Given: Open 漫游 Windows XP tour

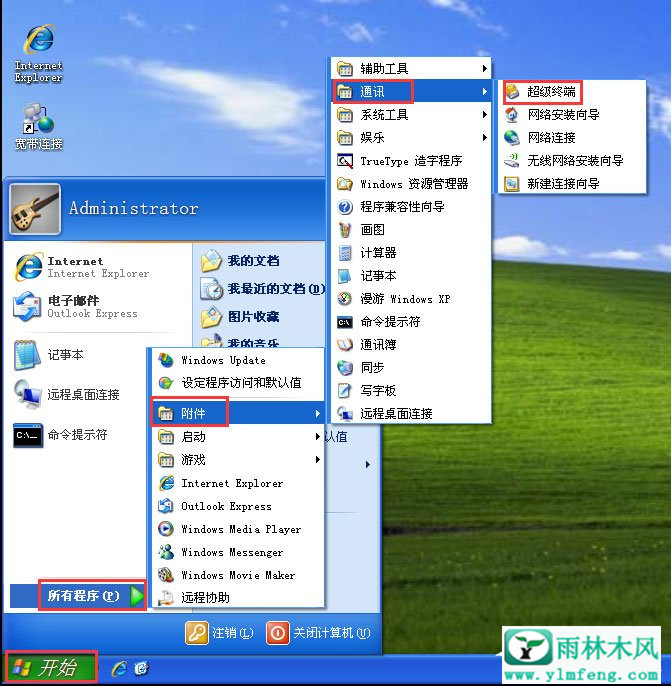Looking at the screenshot, I should pos(411,299).
